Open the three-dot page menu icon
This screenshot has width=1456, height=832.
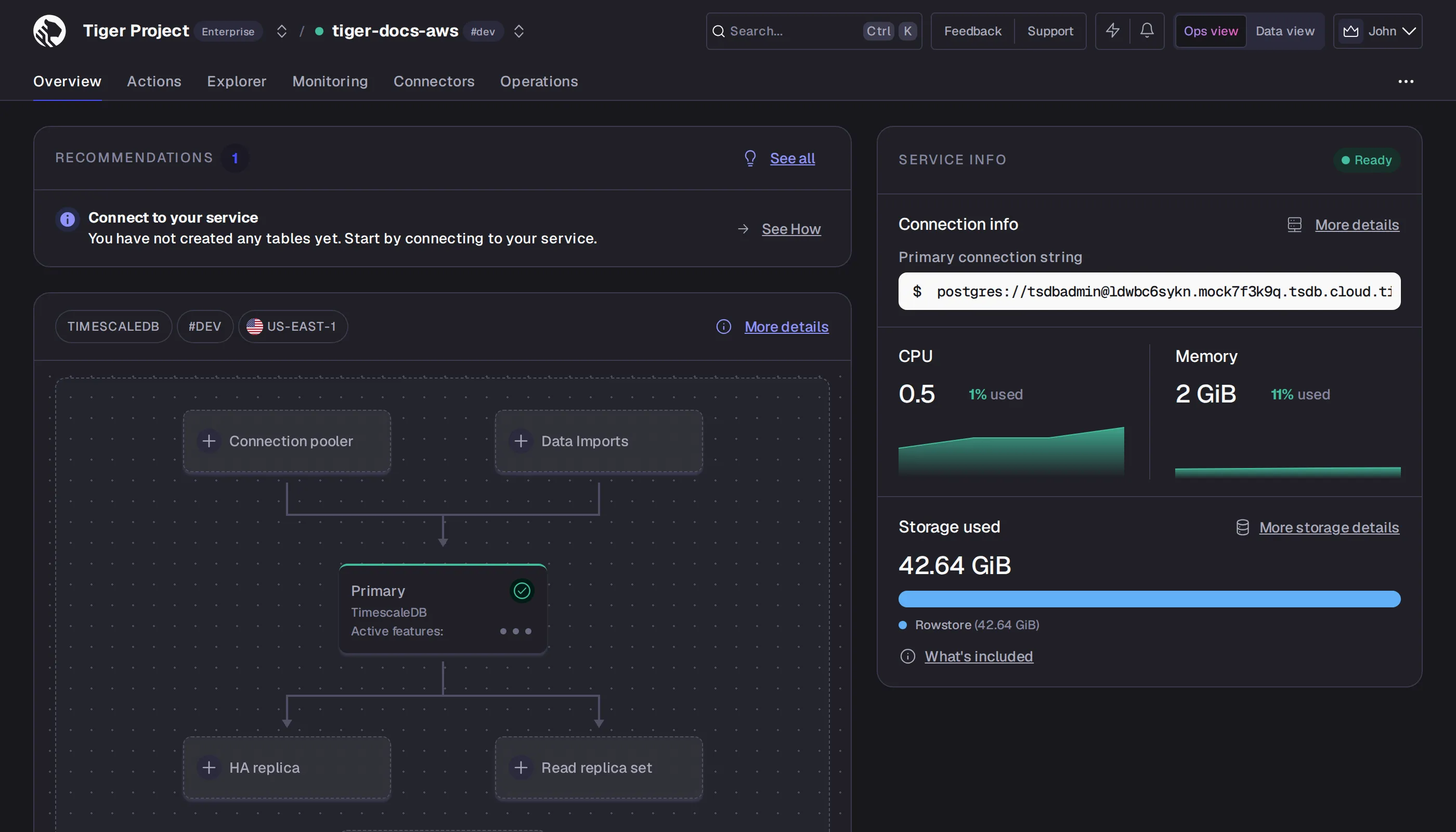(1405, 82)
